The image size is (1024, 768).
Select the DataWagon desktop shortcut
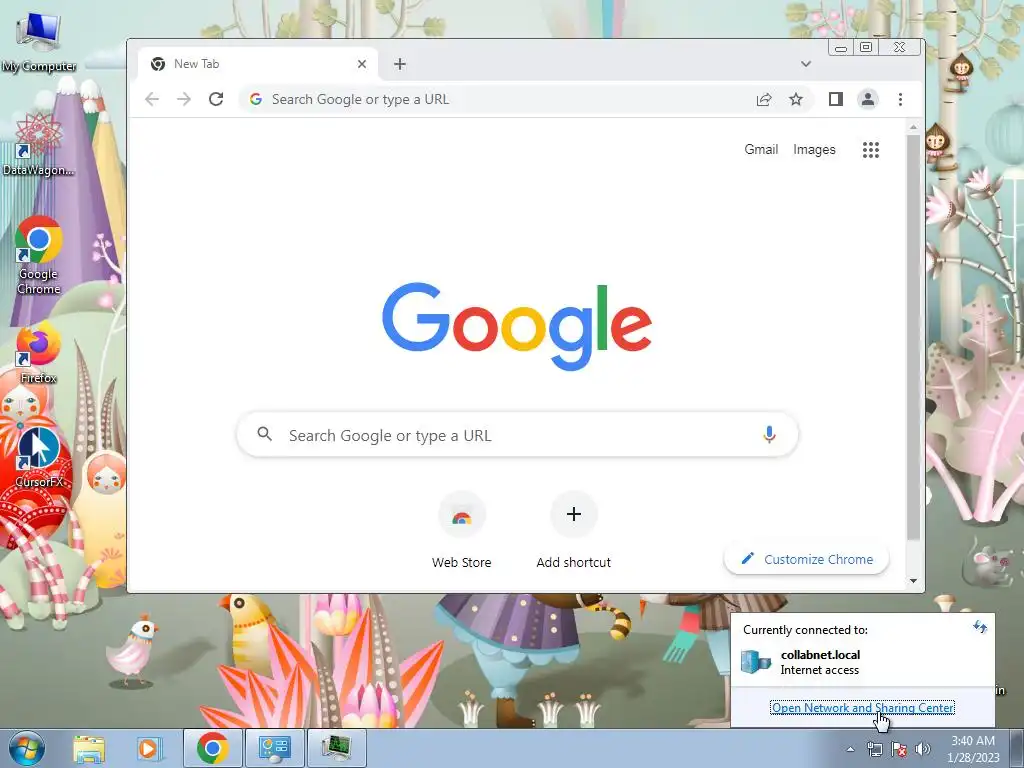click(x=38, y=145)
